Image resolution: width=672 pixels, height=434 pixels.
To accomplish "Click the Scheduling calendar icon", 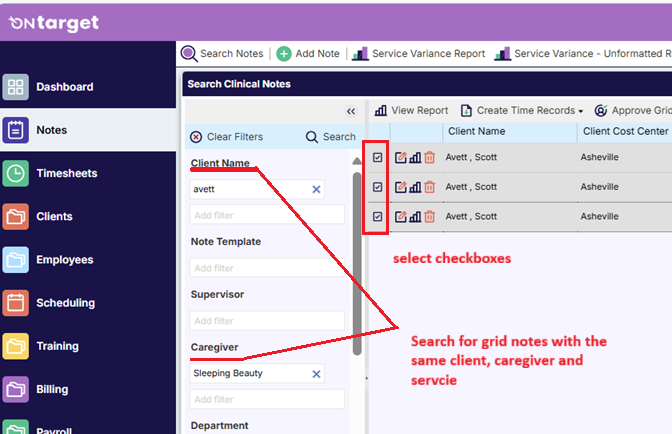I will pyautogui.click(x=15, y=303).
